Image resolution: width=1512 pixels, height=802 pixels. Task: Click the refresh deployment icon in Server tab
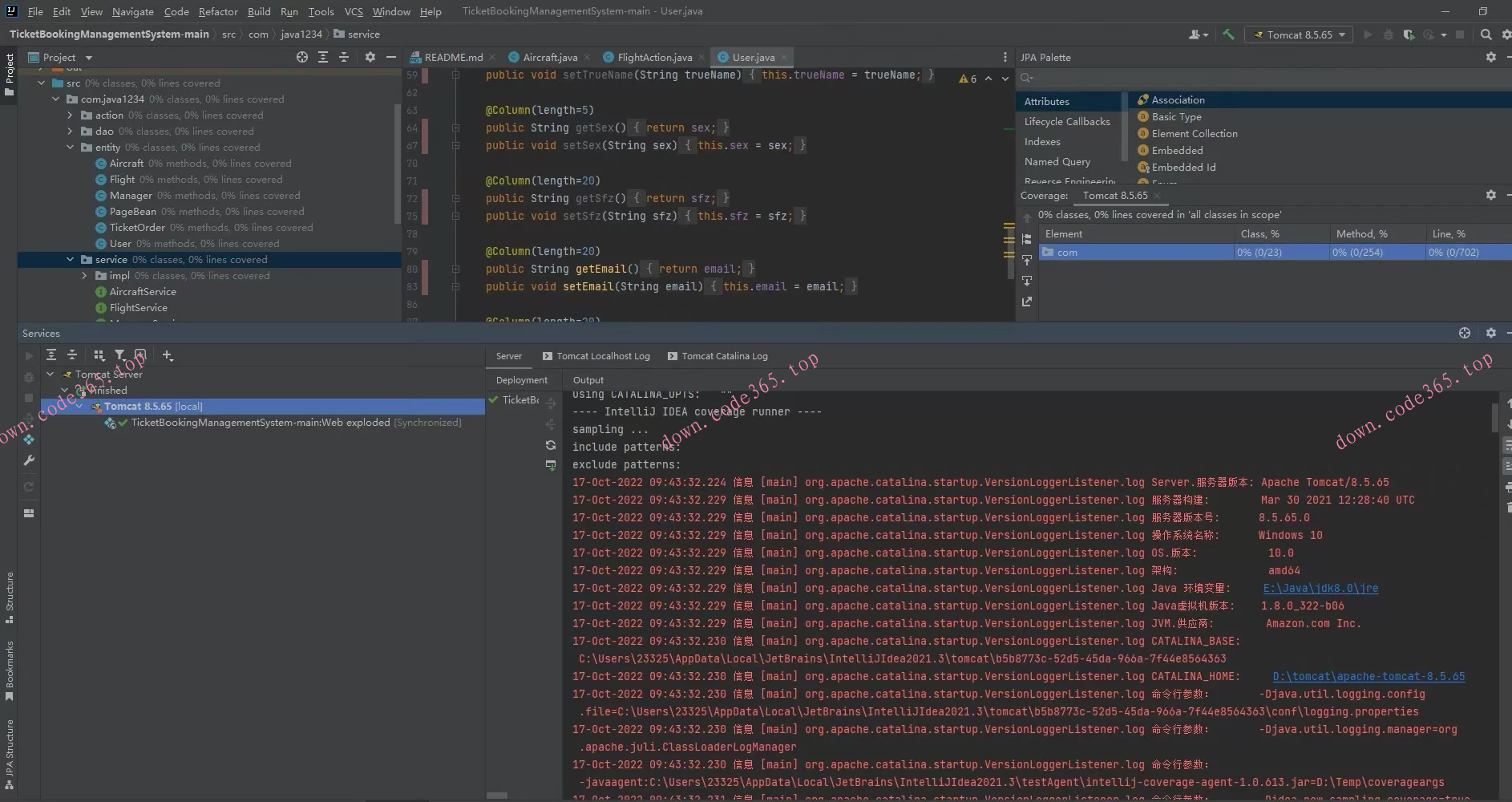pyautogui.click(x=551, y=445)
